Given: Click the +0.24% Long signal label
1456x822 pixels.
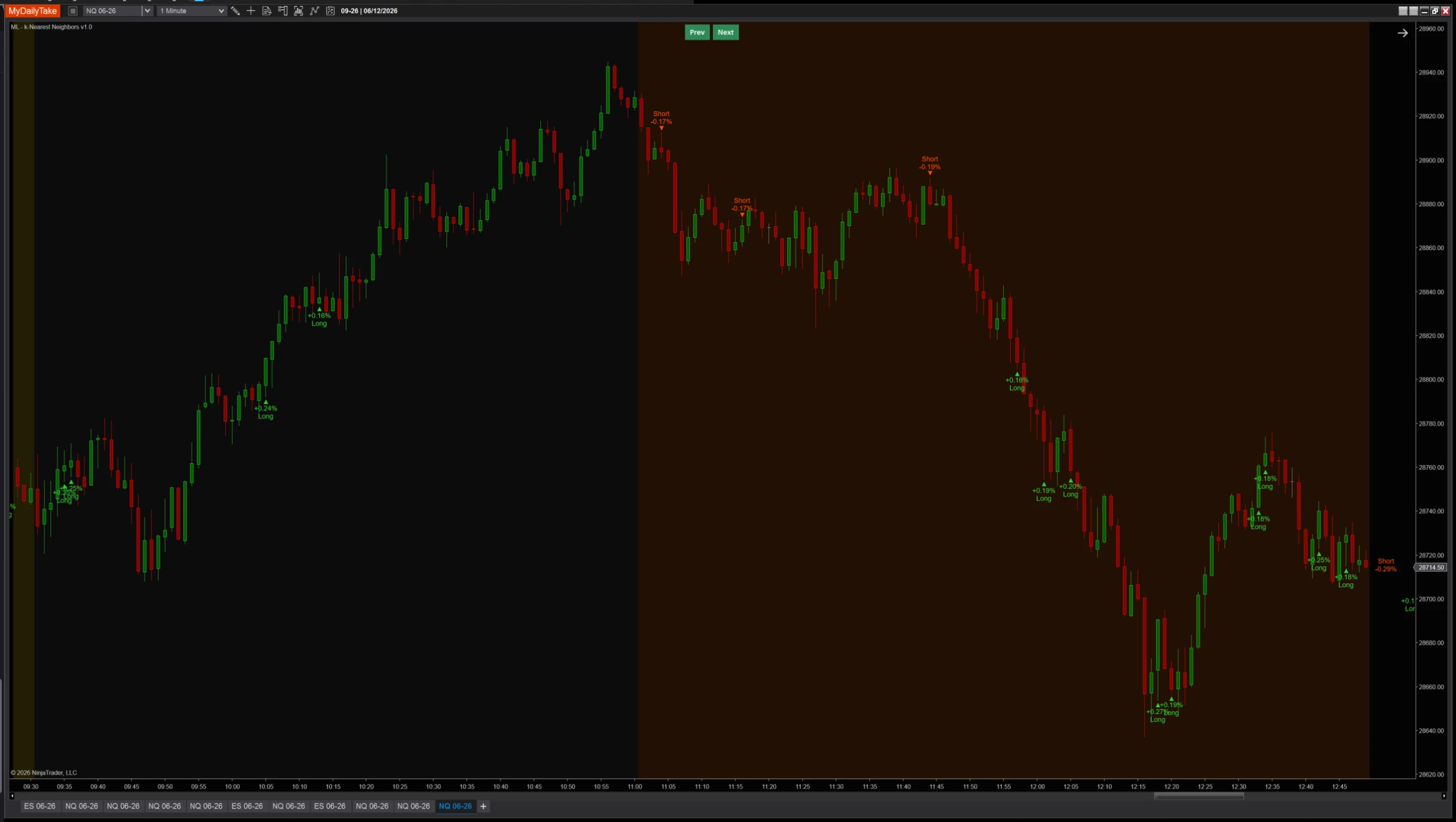Looking at the screenshot, I should click(266, 412).
